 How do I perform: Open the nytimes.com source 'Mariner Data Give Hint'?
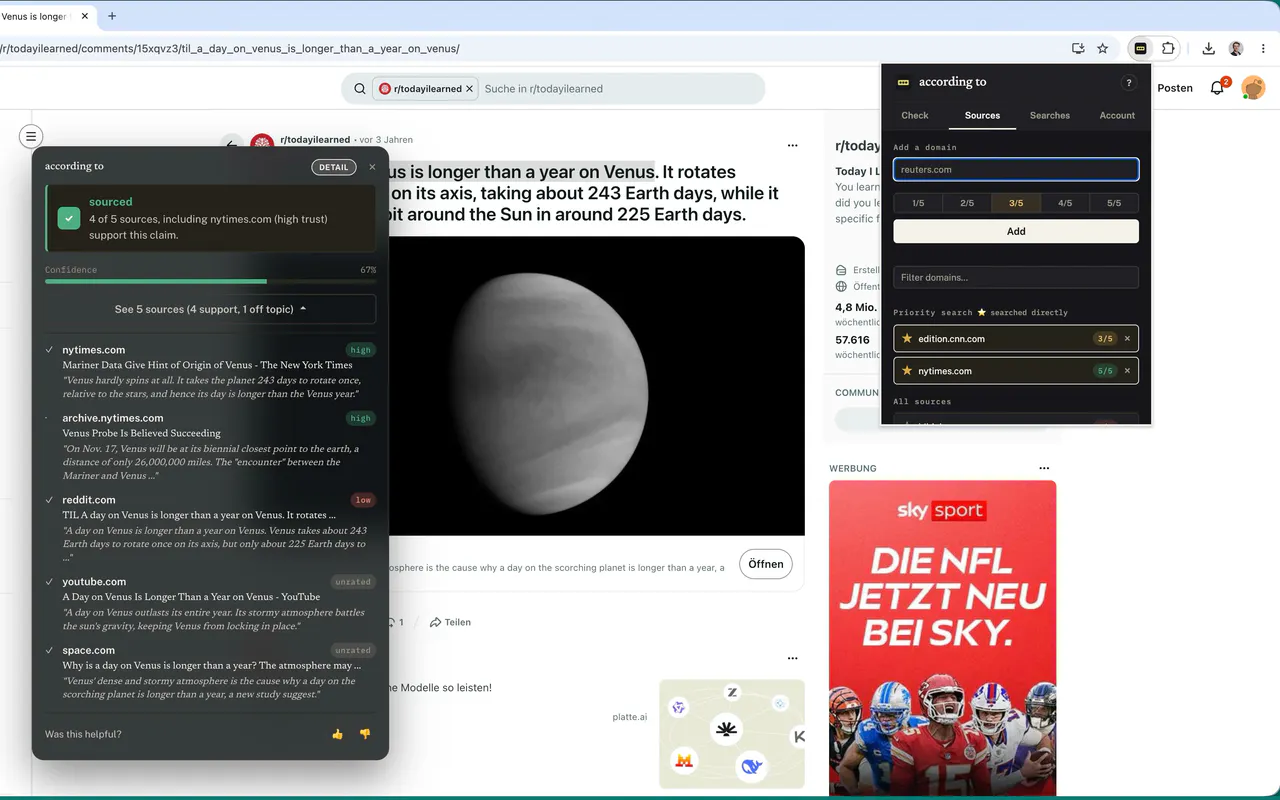point(208,372)
